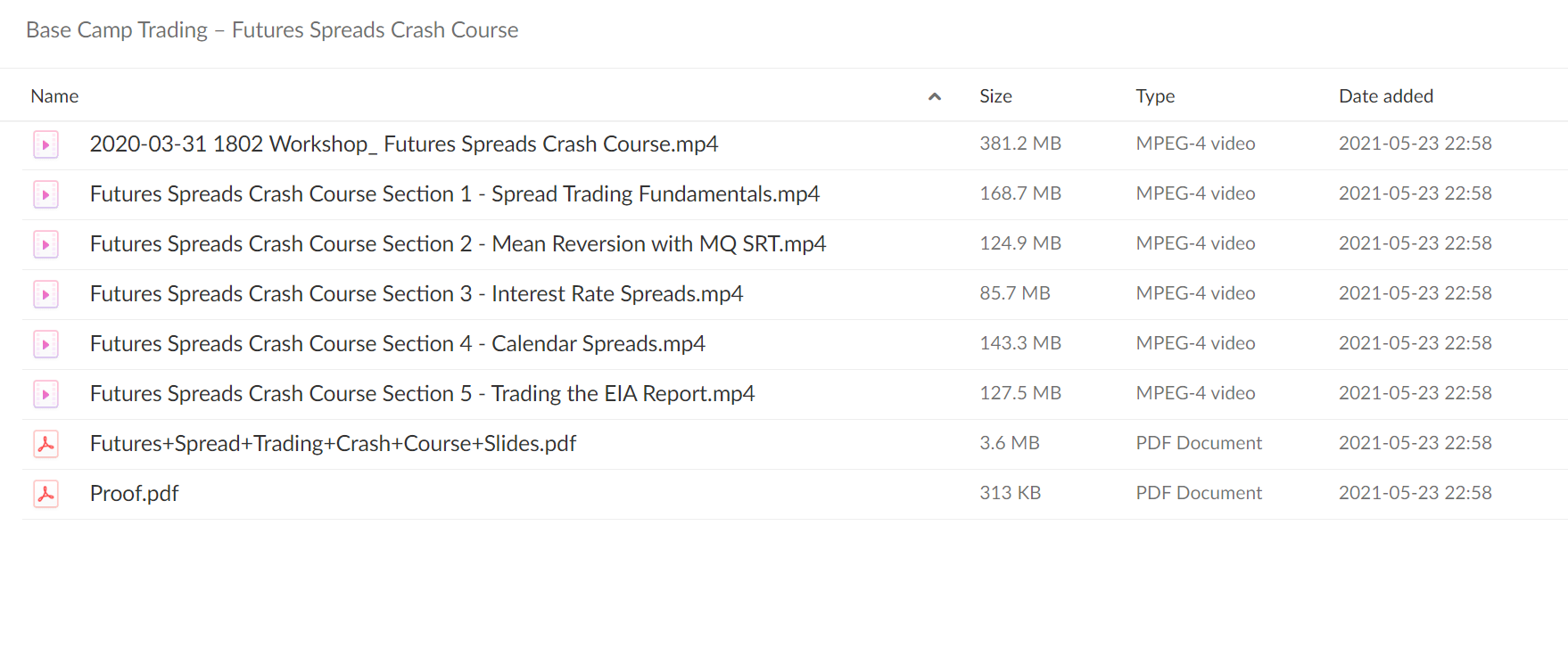
Task: Click the Base Camp Trading folder title
Action: click(272, 30)
